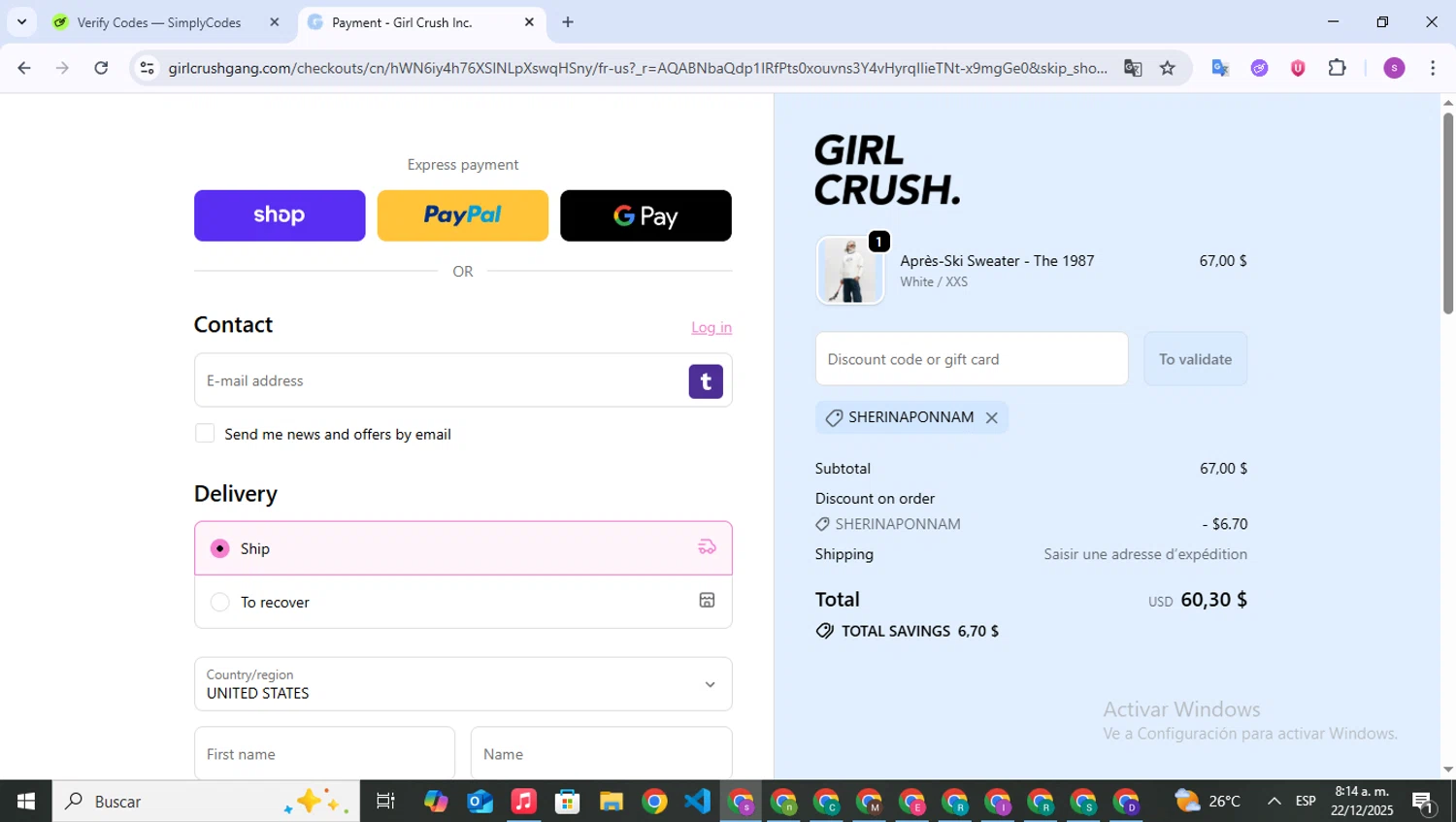Bookmark this page with the star icon
Screen dimensions: 1456x822
pyautogui.click(x=1168, y=68)
